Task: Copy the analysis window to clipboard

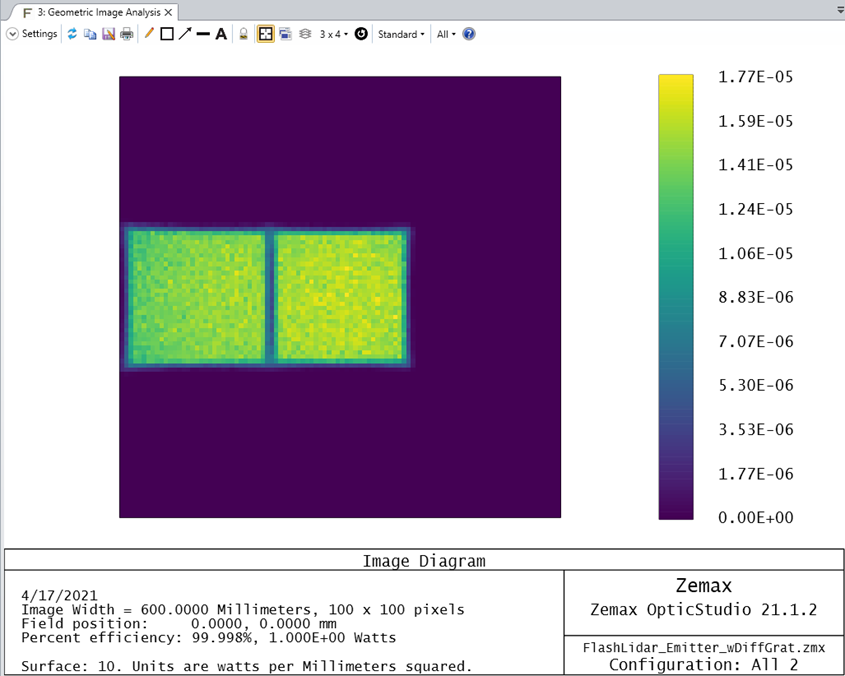Action: [90, 33]
